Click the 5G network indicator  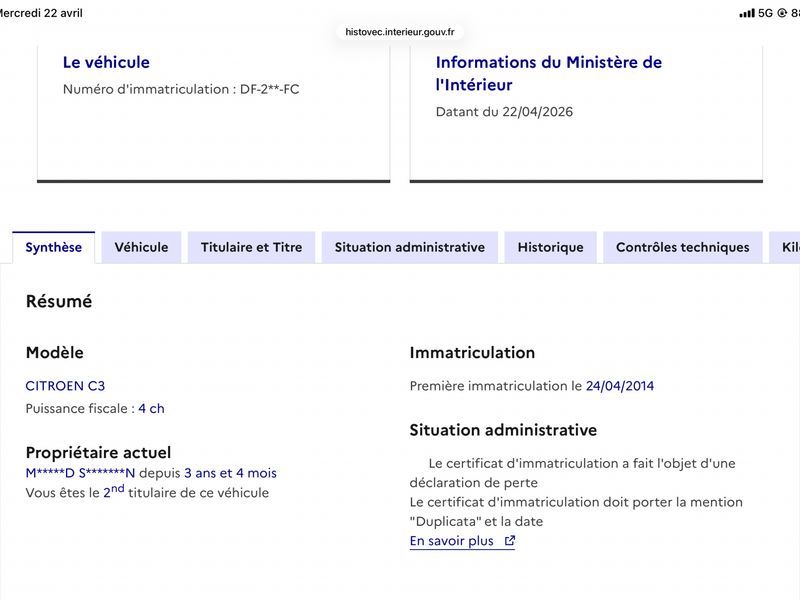click(x=765, y=13)
